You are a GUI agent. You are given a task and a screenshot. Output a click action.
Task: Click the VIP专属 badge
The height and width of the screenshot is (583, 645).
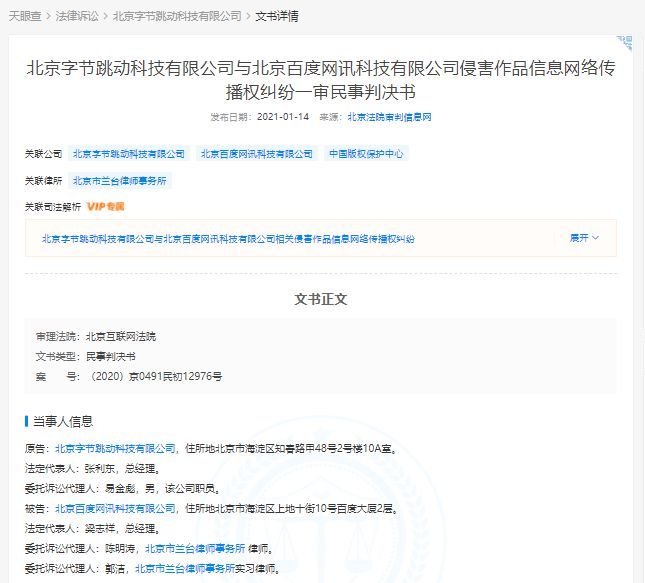point(105,206)
